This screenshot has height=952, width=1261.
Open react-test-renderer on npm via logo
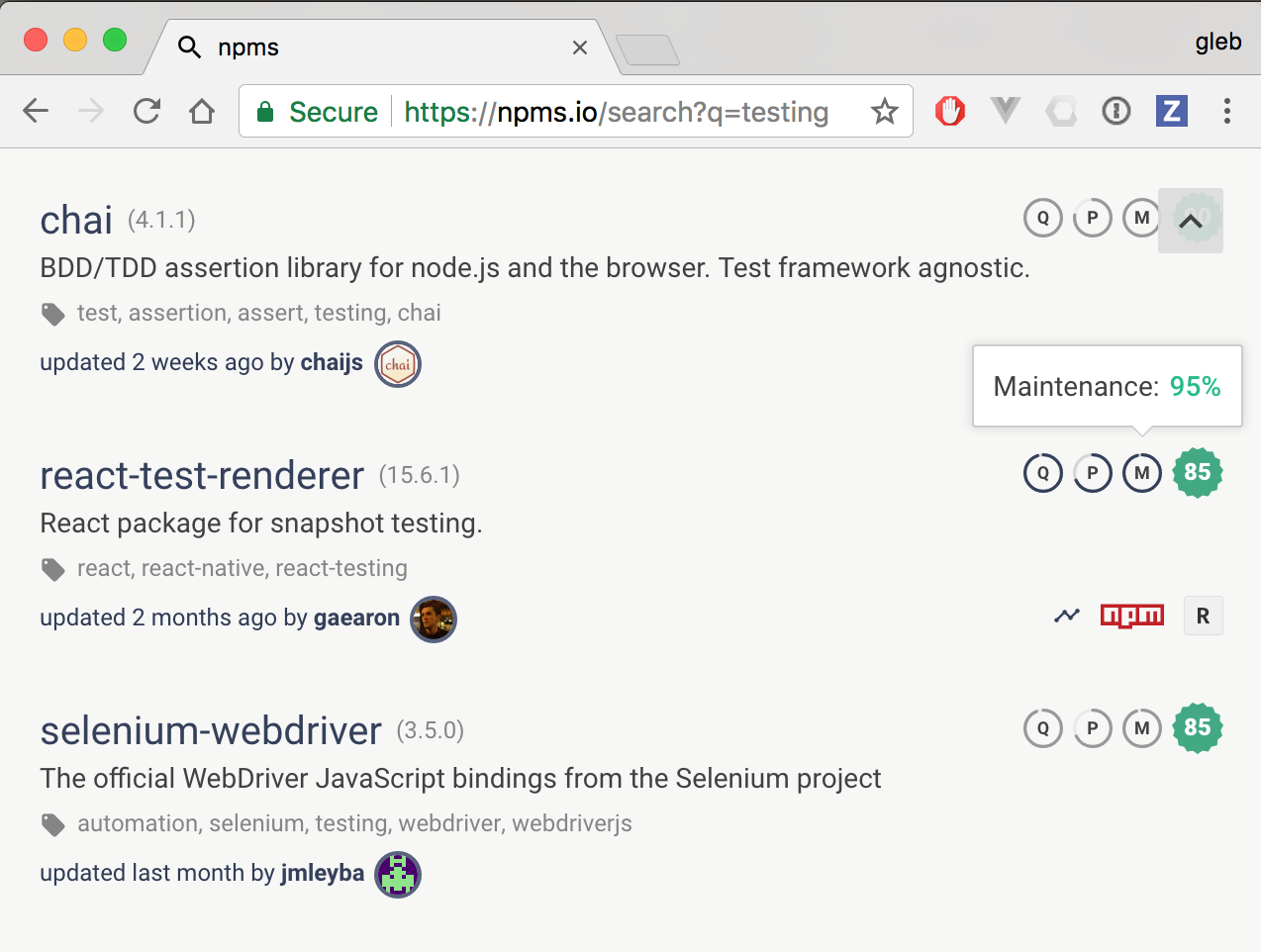(1132, 616)
